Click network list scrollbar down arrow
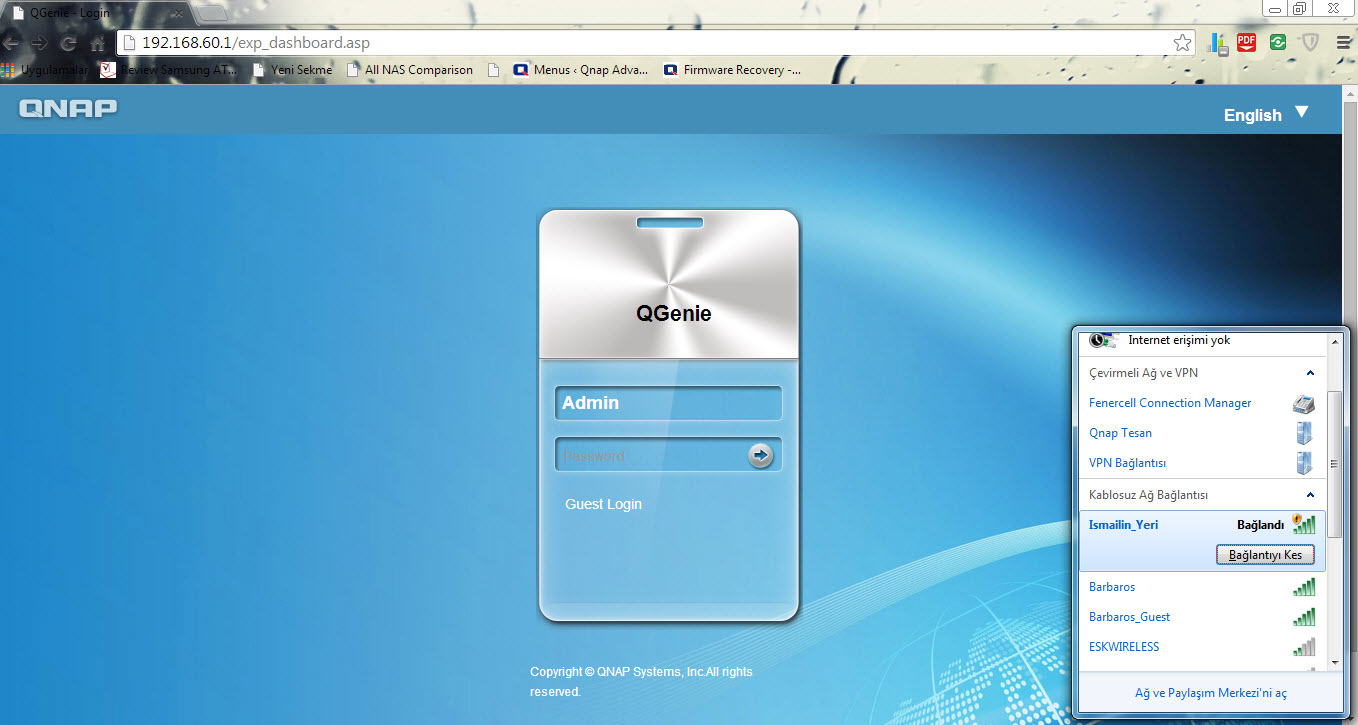Viewport: 1358px width, 725px height. [1335, 662]
